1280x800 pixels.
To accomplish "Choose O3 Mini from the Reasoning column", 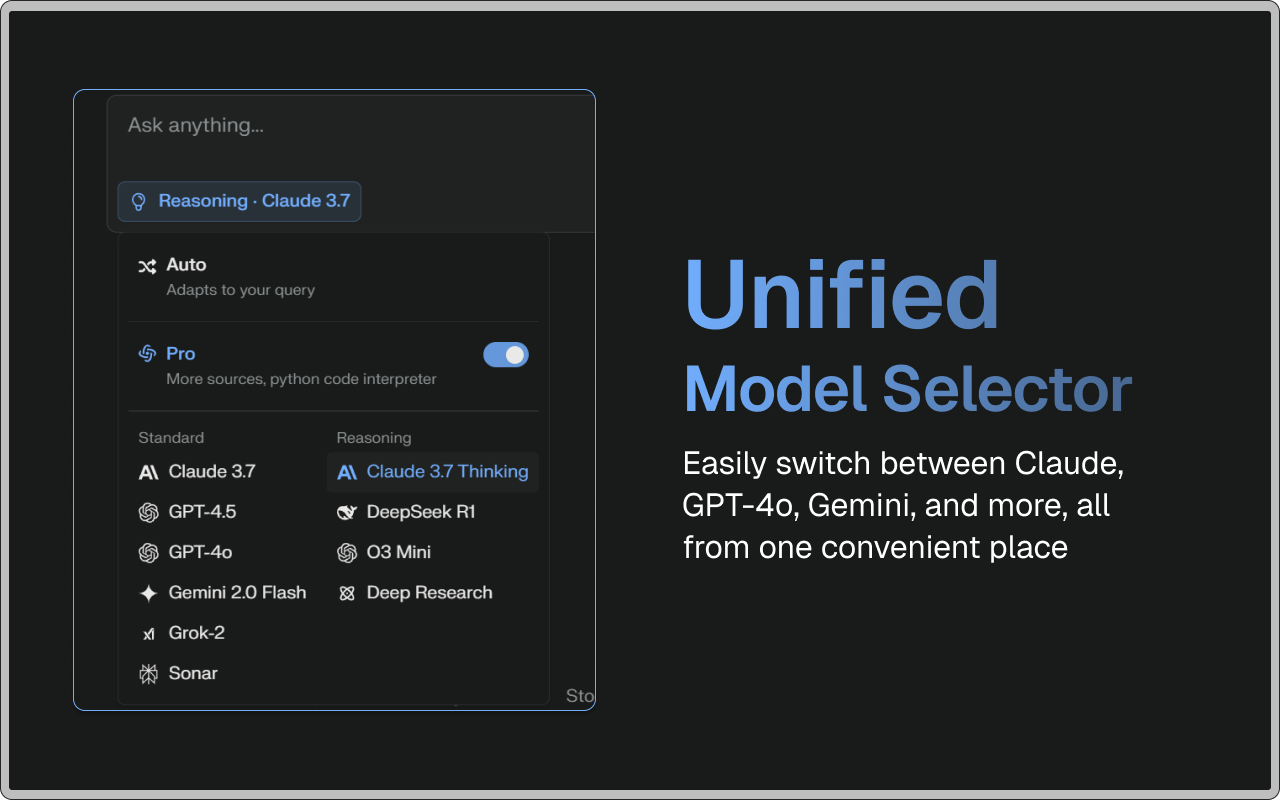I will [x=398, y=552].
